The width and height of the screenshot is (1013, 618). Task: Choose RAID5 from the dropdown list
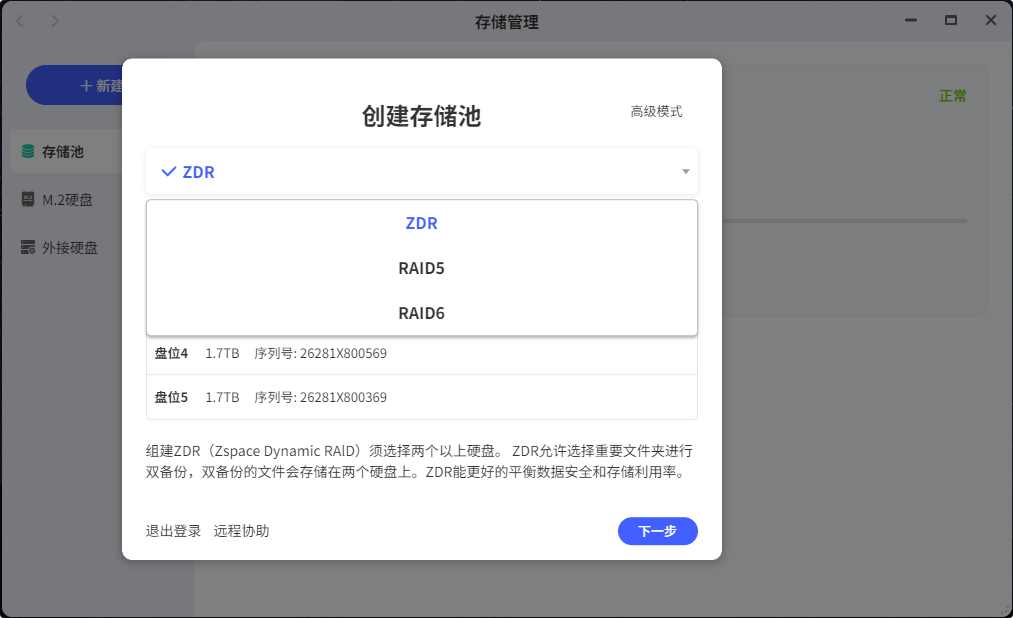click(x=422, y=268)
